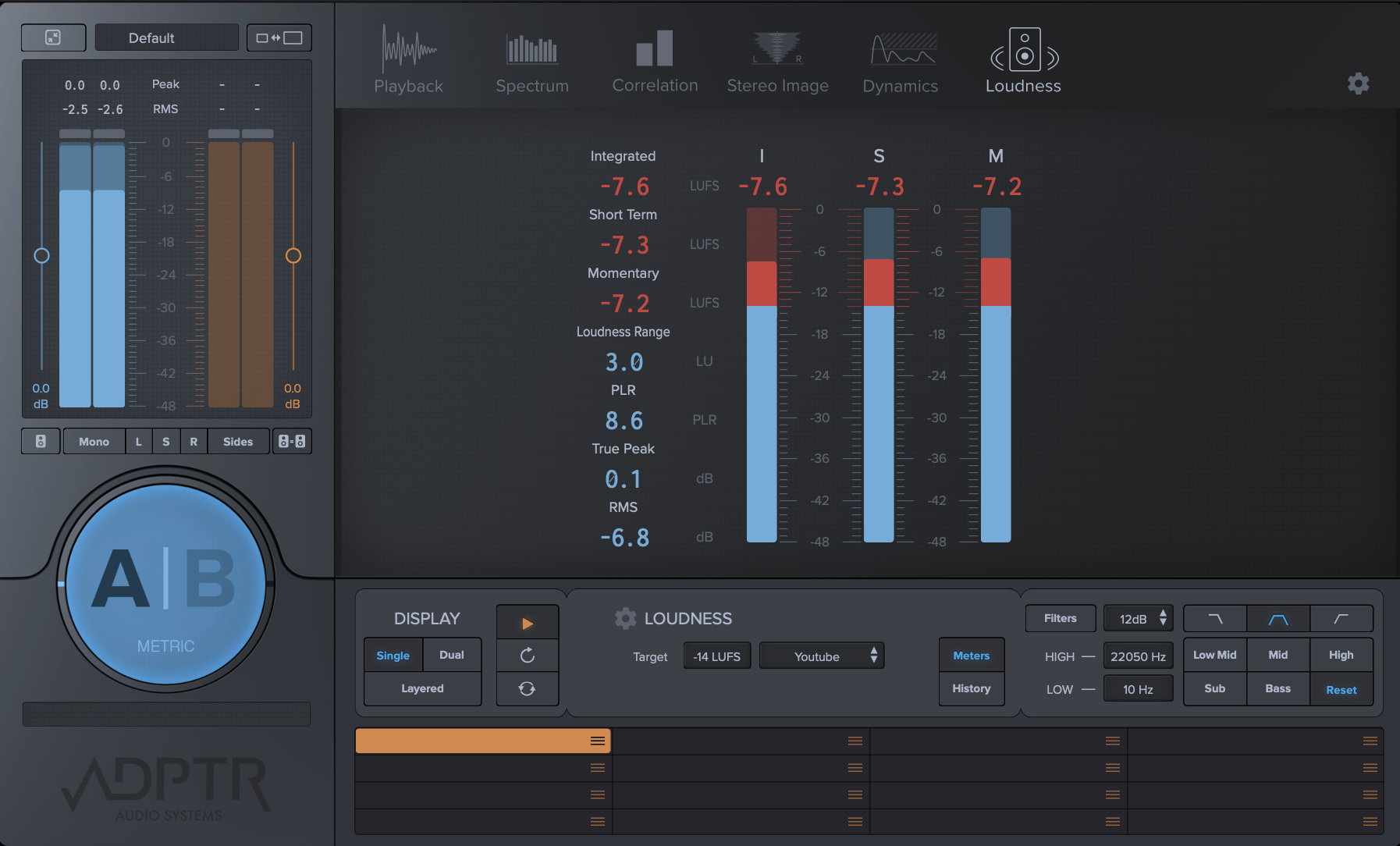Reset the filter settings
This screenshot has height=846, width=1400.
tap(1341, 690)
